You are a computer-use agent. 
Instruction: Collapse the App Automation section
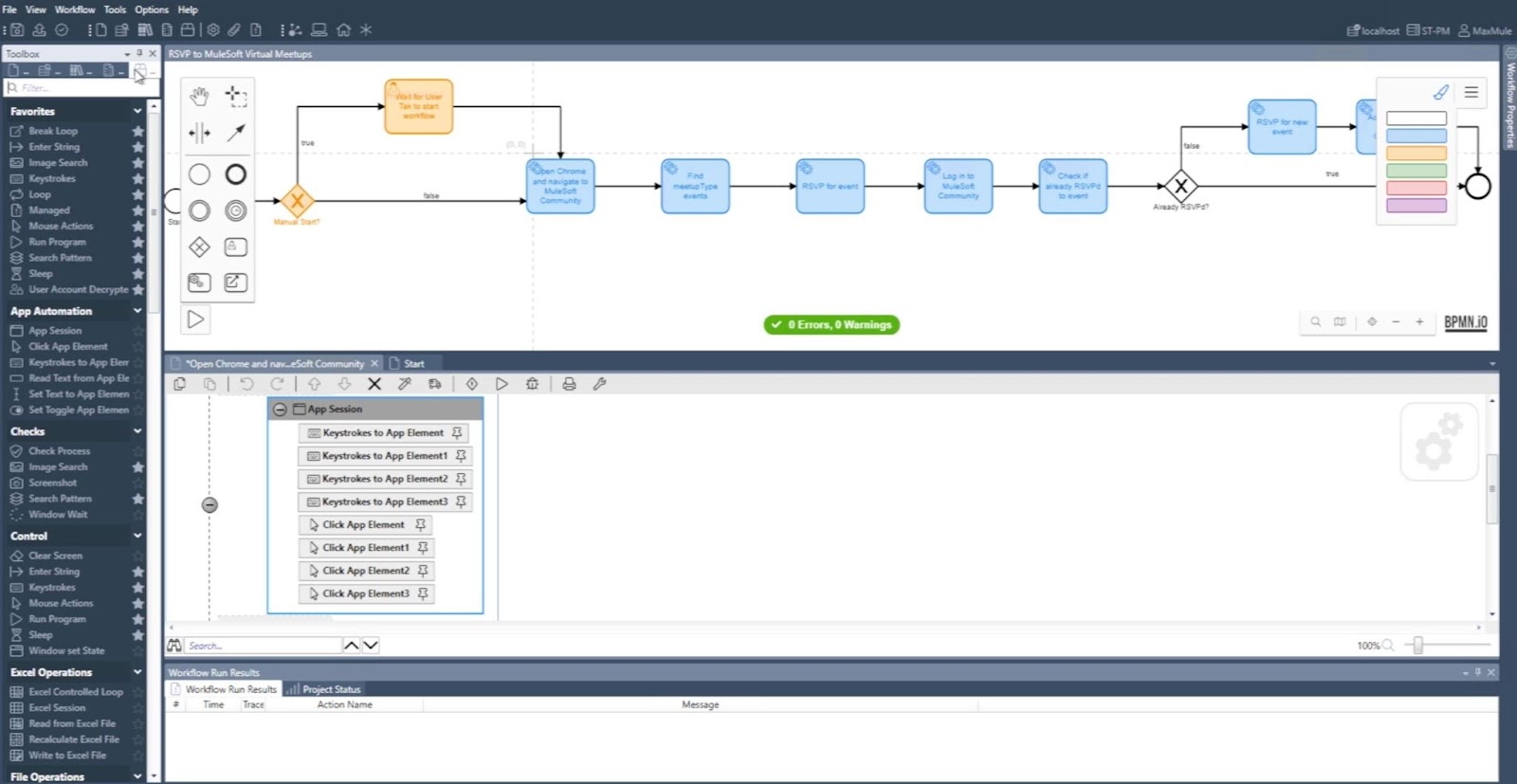[137, 311]
